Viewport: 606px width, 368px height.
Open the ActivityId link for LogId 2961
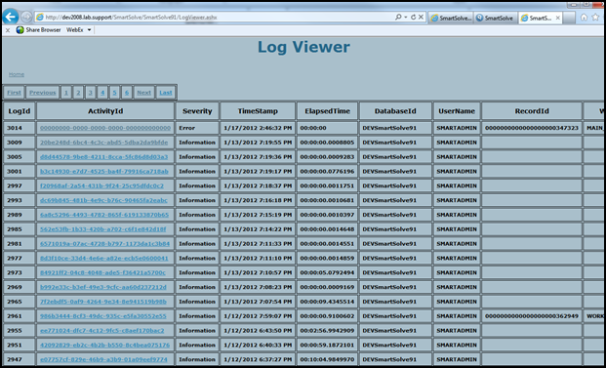pos(103,316)
